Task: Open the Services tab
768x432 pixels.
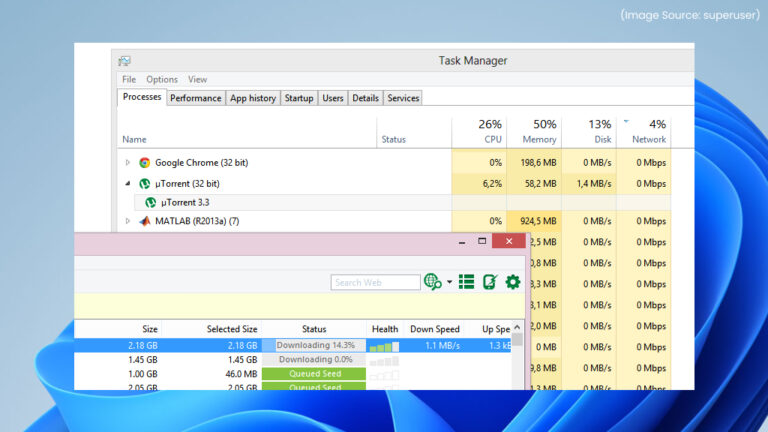Action: tap(403, 98)
